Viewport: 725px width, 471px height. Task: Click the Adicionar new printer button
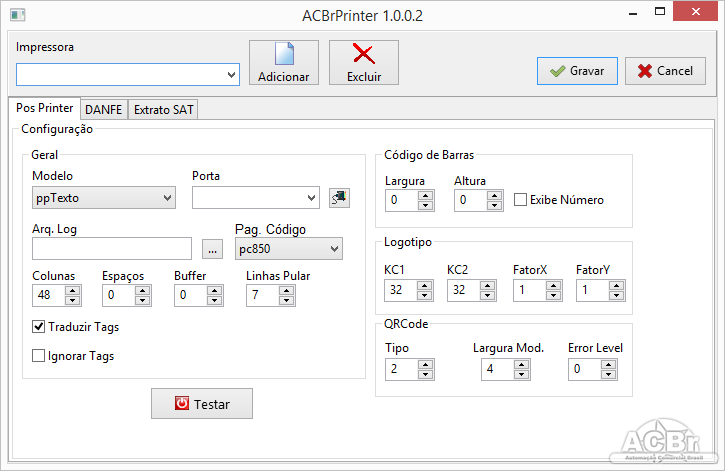point(283,62)
